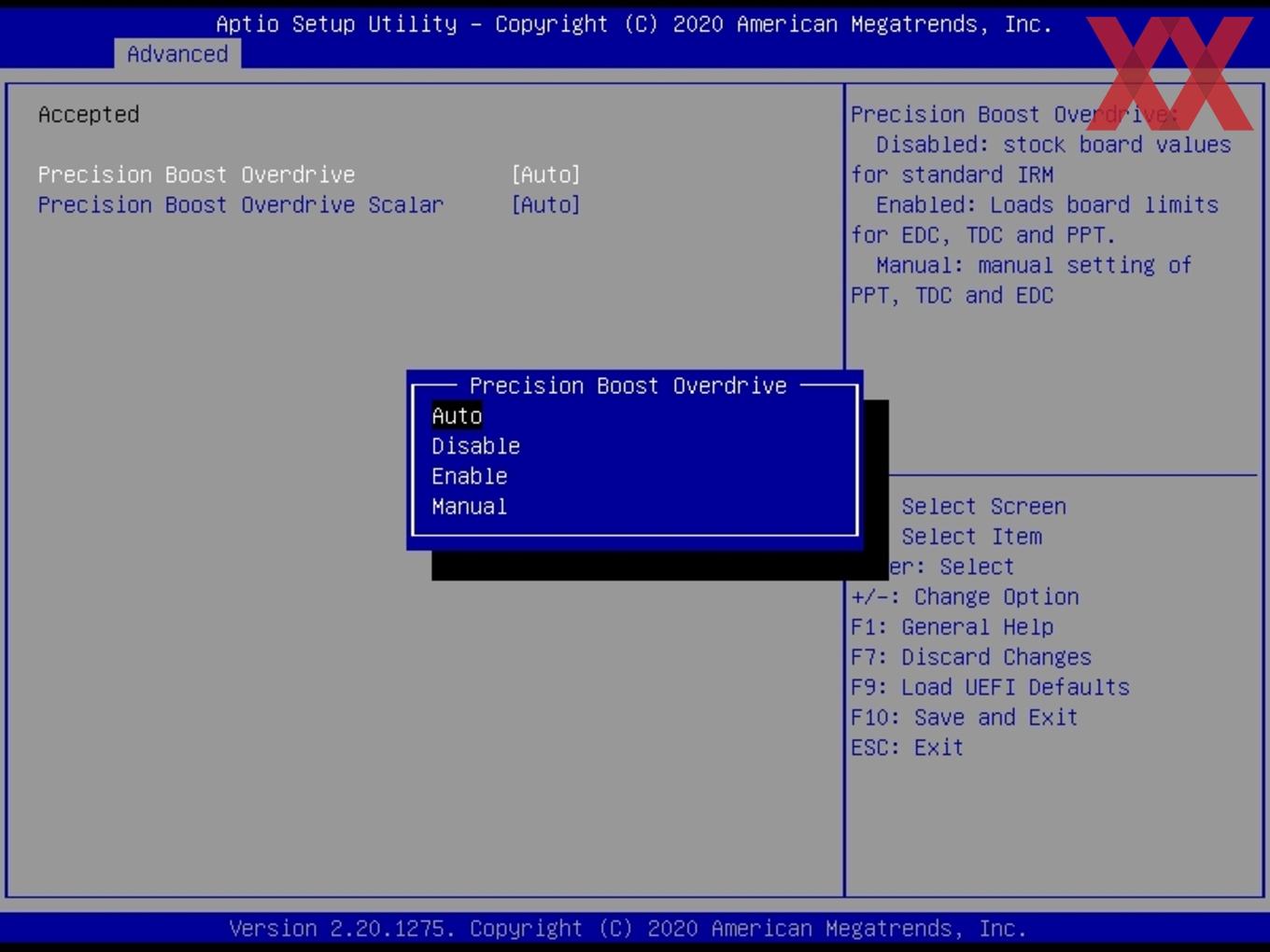
Task: Click help text 'Disabled: stock board values'
Action: 1053,145
